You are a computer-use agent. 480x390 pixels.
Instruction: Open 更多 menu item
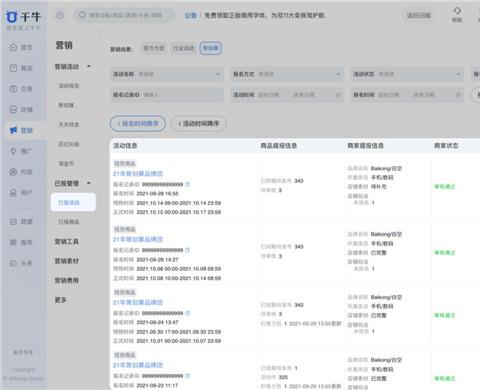(x=60, y=300)
